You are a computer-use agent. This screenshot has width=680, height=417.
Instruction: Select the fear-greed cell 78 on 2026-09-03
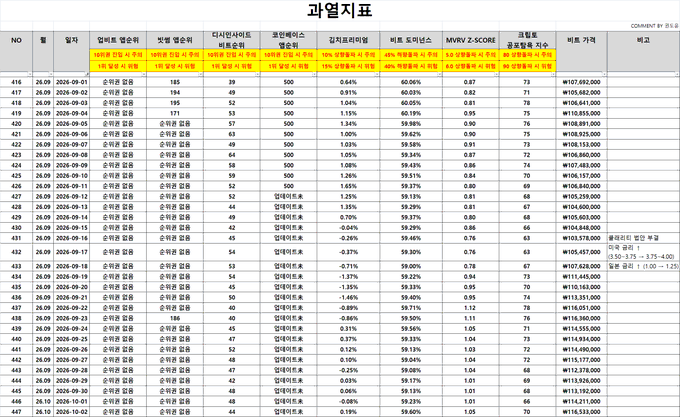[x=527, y=103]
